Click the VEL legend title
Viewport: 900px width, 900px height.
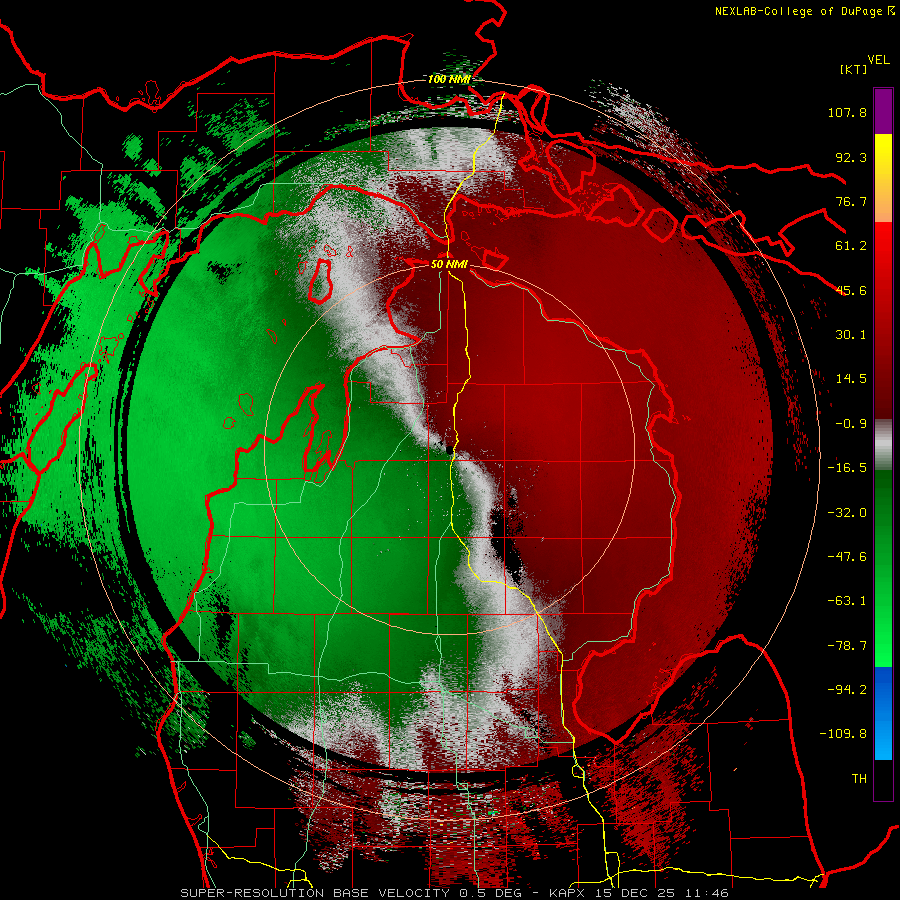click(x=878, y=60)
